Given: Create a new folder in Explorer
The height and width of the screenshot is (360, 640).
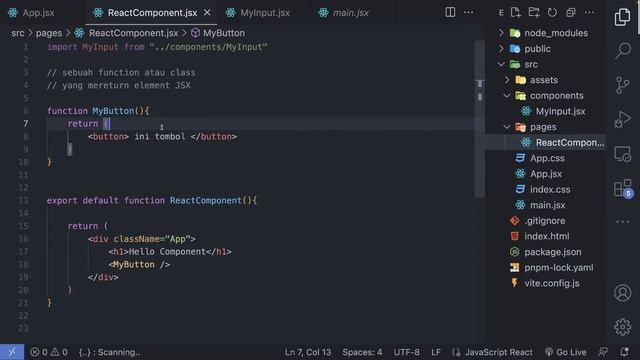Looking at the screenshot, I should 533,12.
